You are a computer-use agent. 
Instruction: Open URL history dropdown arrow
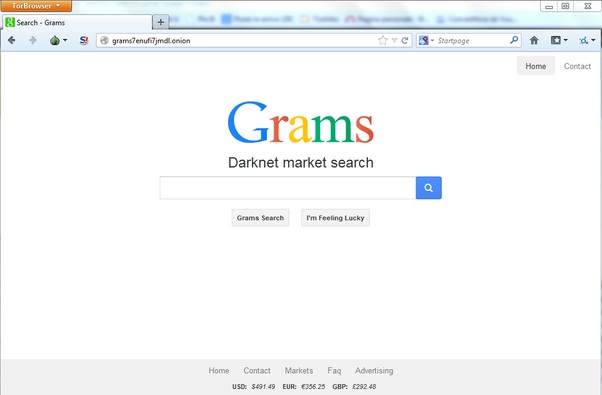pos(394,40)
